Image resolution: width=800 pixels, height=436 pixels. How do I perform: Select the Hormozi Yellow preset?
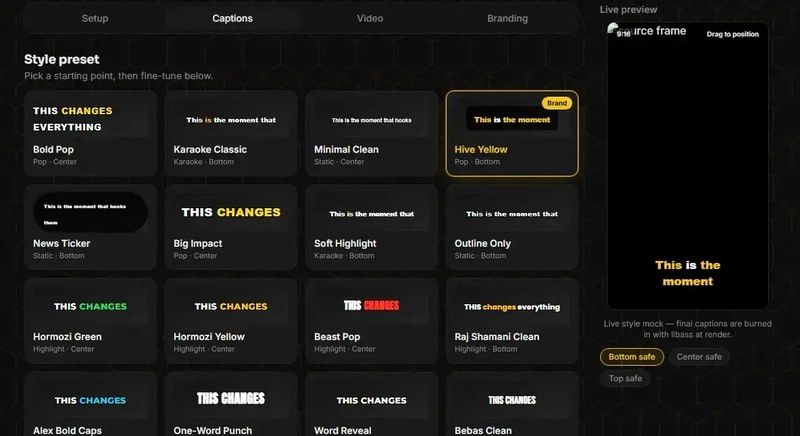tap(231, 321)
